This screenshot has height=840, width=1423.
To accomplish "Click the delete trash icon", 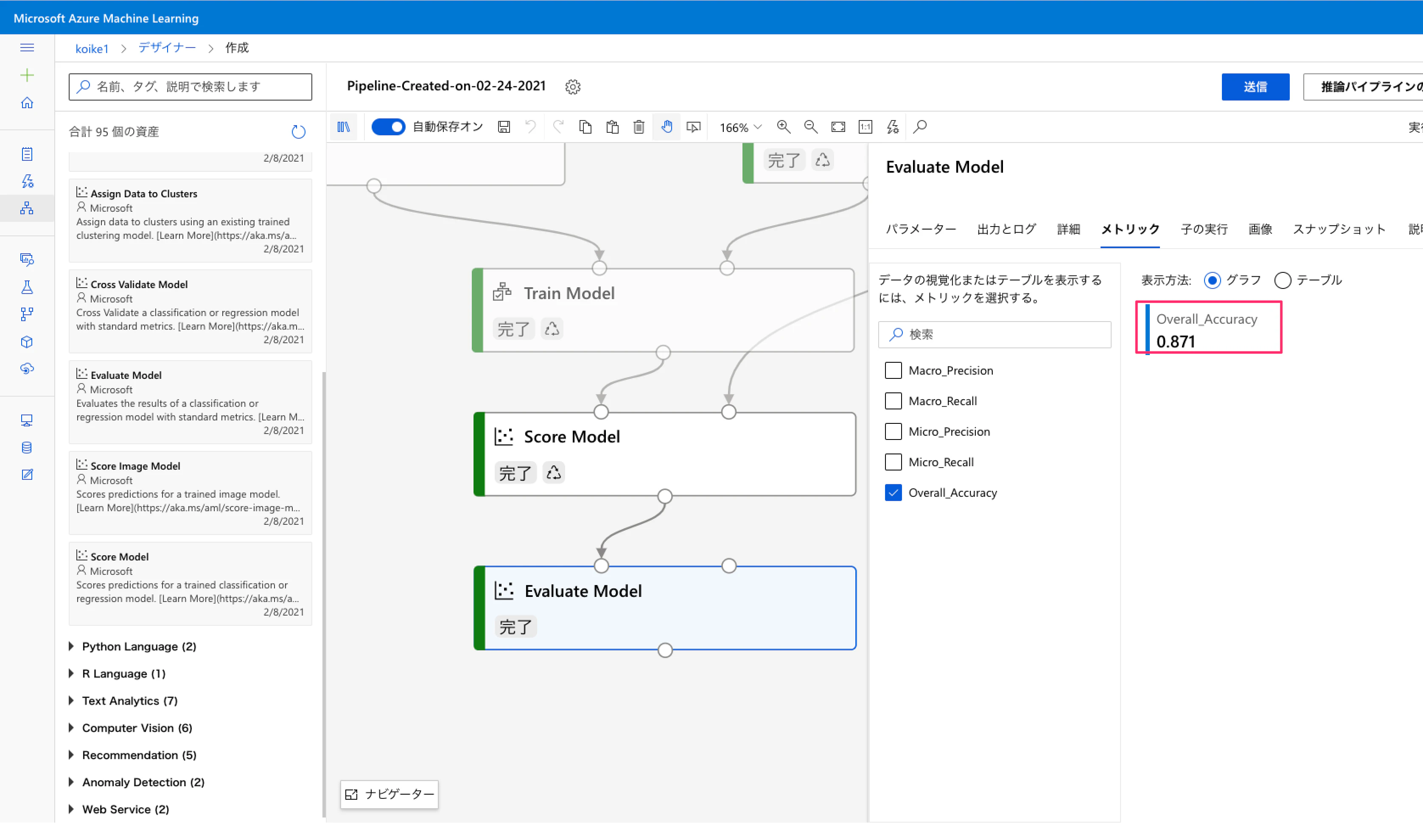I will [639, 127].
